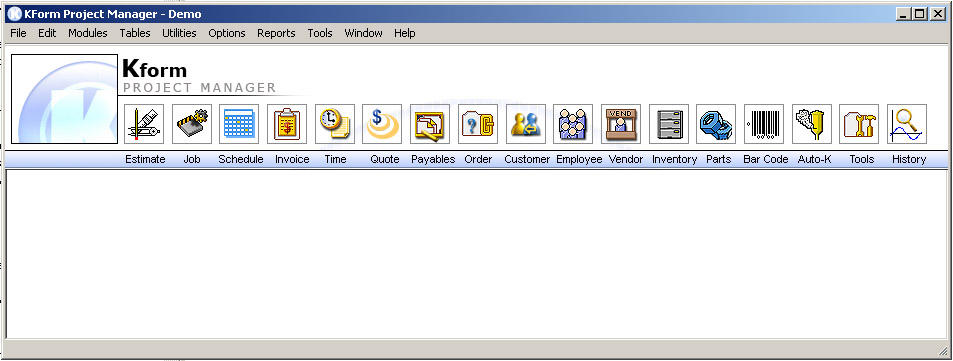Open the Quote dollar icon
The width and height of the screenshot is (953, 361).
tap(382, 124)
